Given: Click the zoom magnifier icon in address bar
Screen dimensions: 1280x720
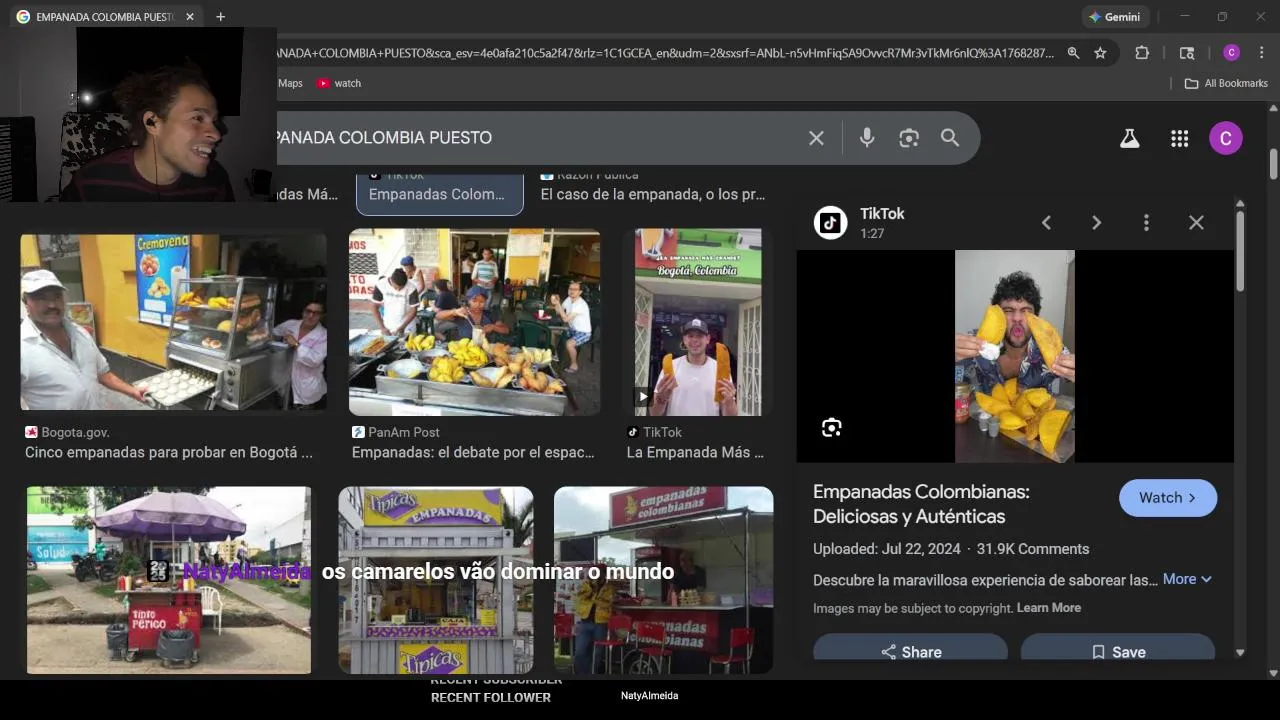Looking at the screenshot, I should tap(1073, 53).
